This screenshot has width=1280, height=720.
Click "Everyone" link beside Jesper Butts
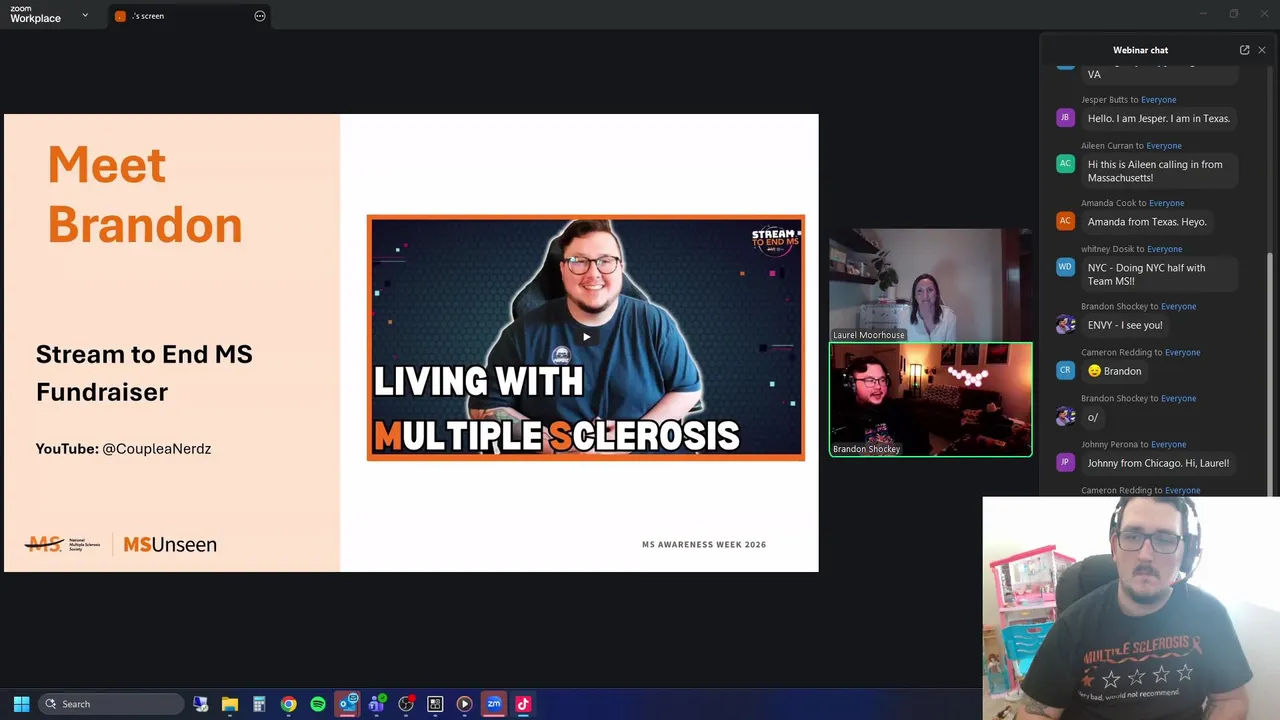(1158, 100)
